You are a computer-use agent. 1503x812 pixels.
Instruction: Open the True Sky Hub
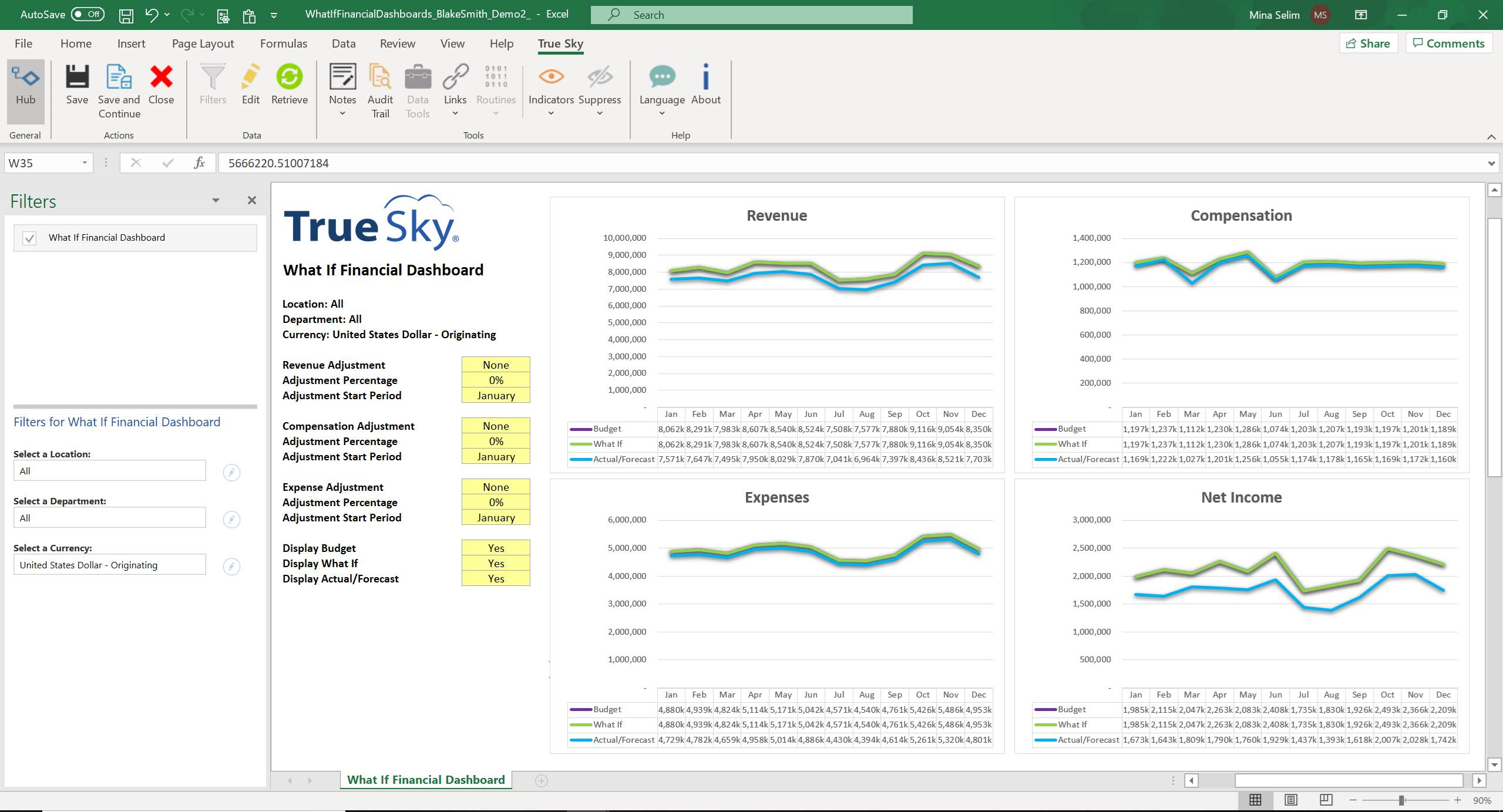(25, 88)
